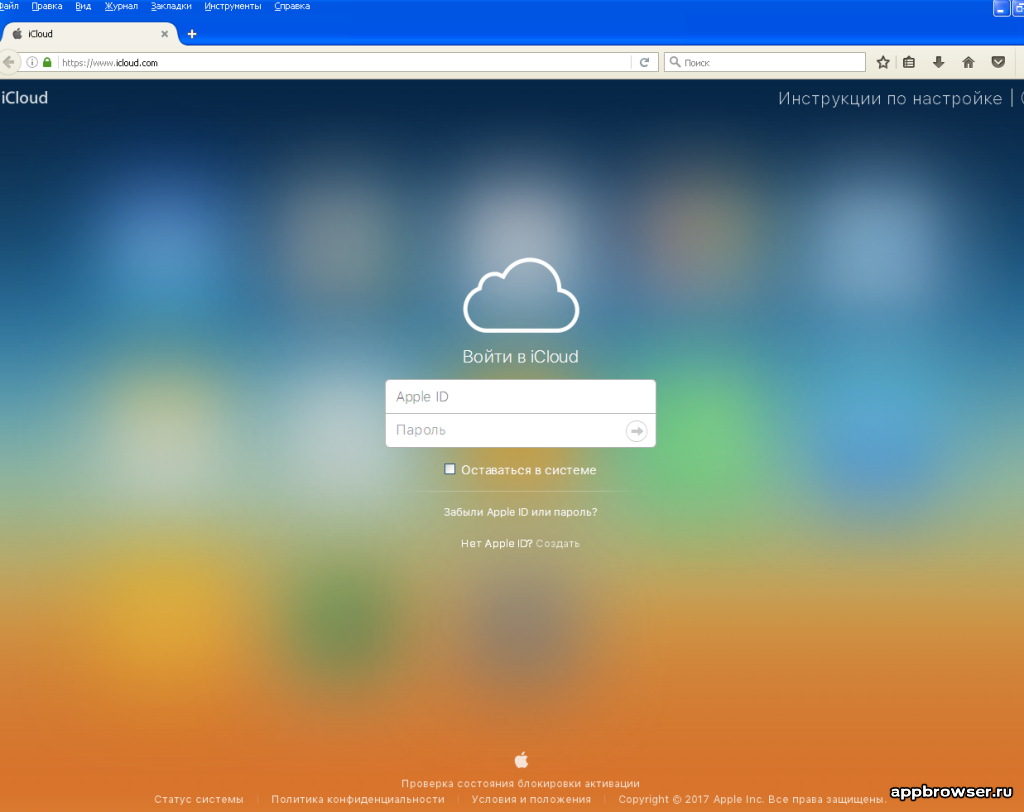This screenshot has height=812, width=1024.
Task: Open a new tab with plus button
Action: point(192,34)
